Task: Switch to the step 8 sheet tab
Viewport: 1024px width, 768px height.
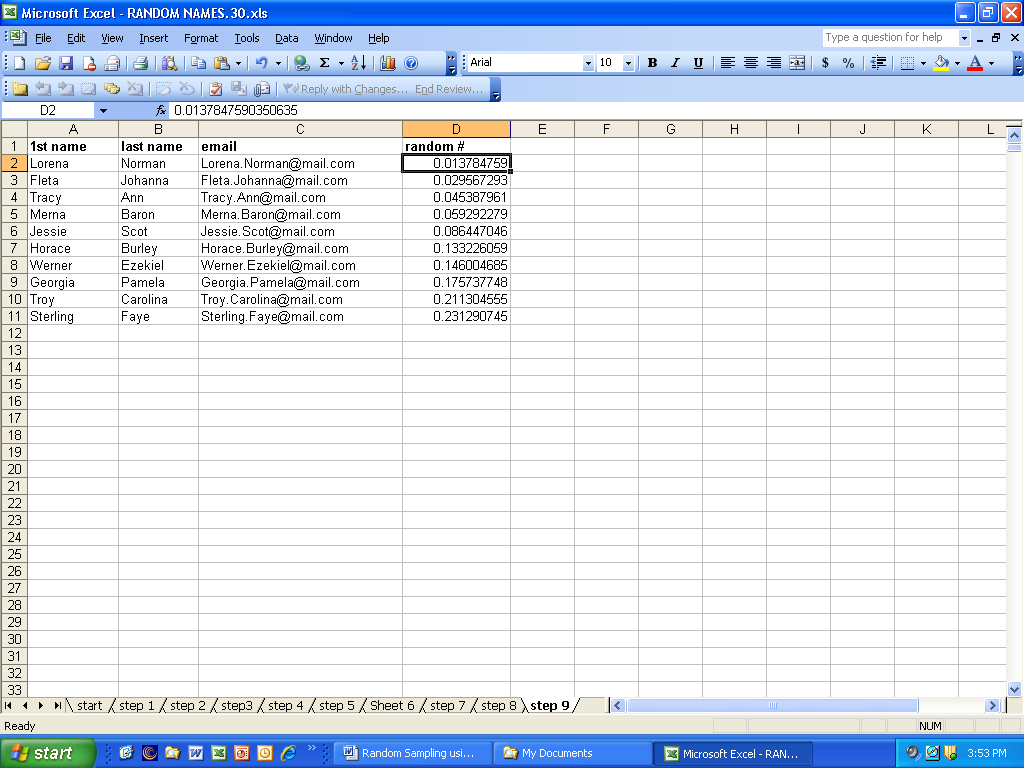Action: tap(498, 705)
